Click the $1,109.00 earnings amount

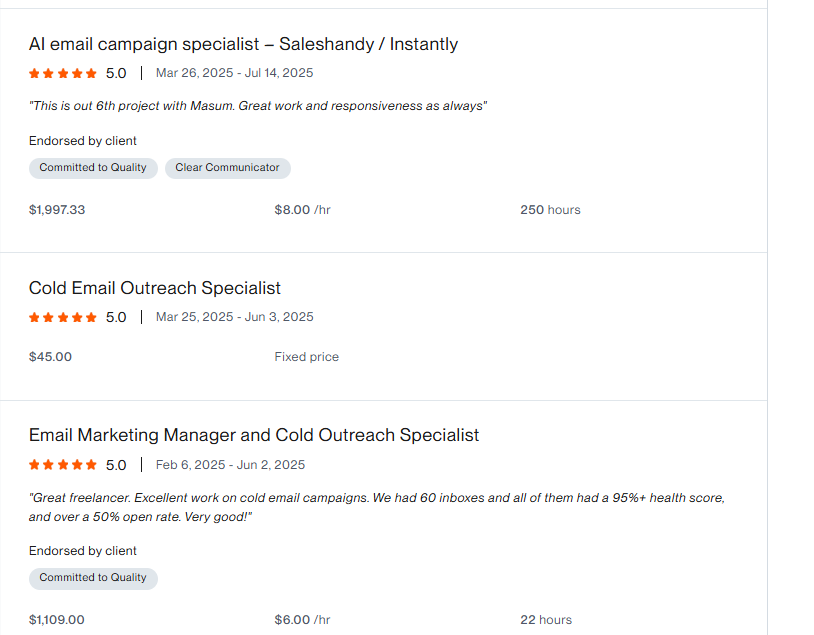pos(57,619)
